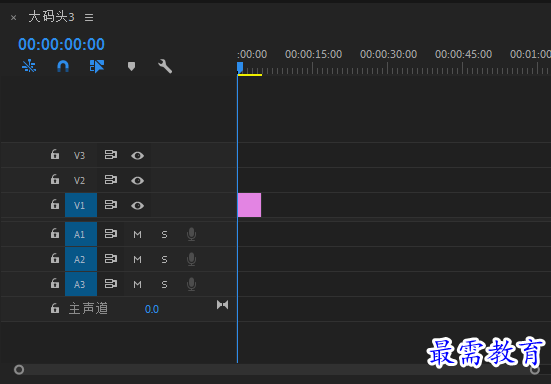Viewport: 551px width, 384px height.
Task: Mute track A2
Action: [x=137, y=259]
